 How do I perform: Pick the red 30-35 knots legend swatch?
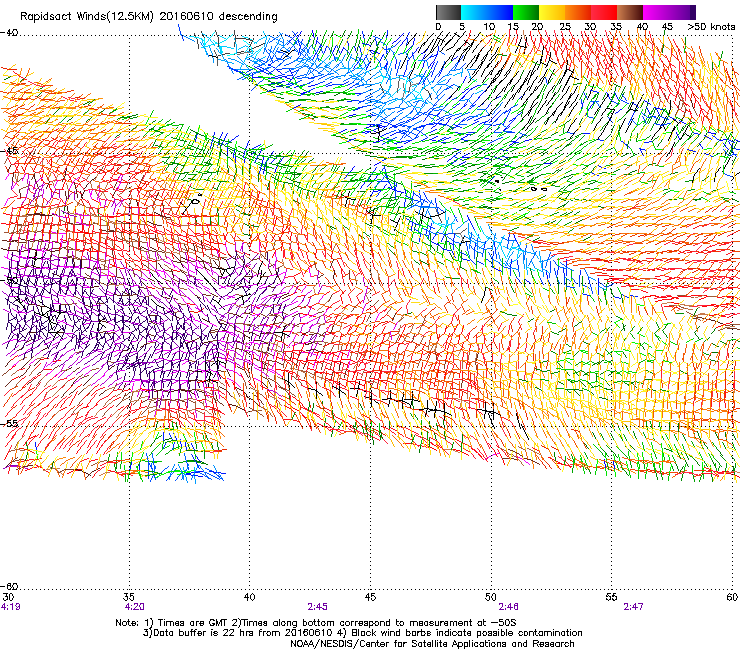(604, 12)
